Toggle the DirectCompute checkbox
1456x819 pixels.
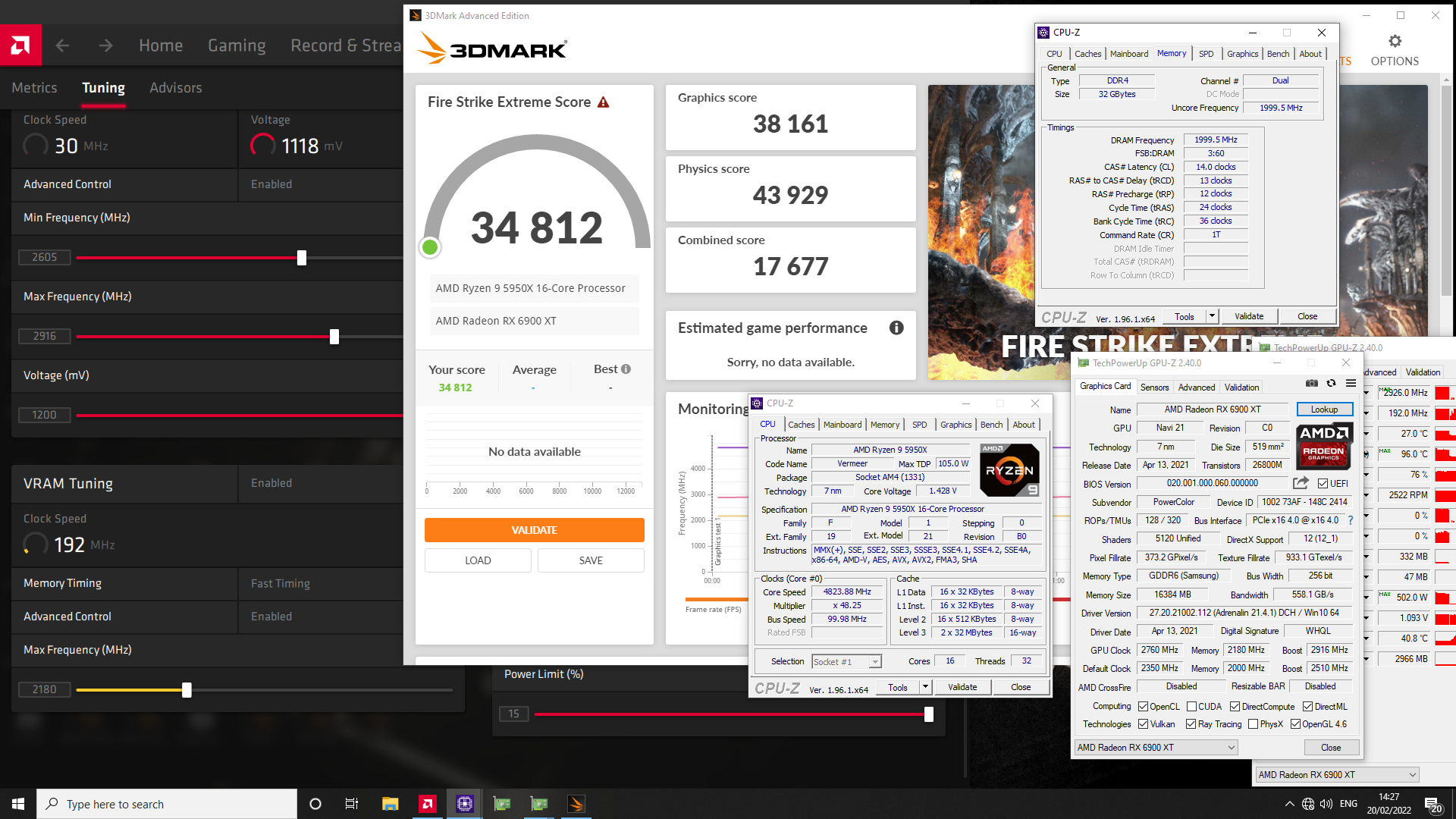(x=1235, y=707)
